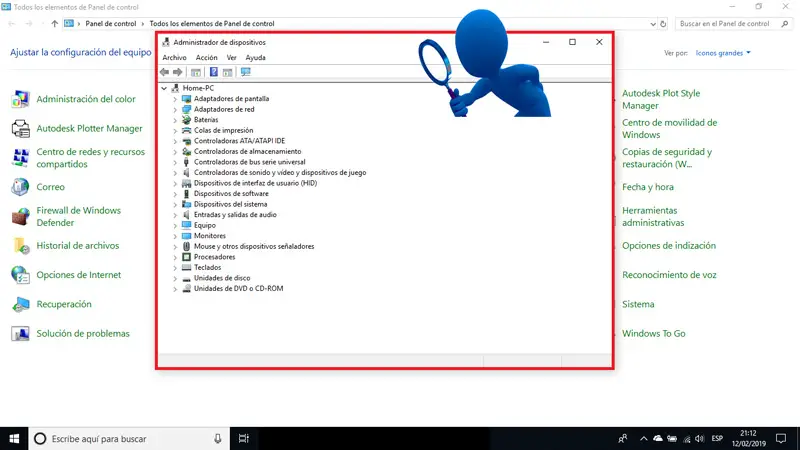Open the Ver menu
This screenshot has width=800, height=450.
point(232,58)
